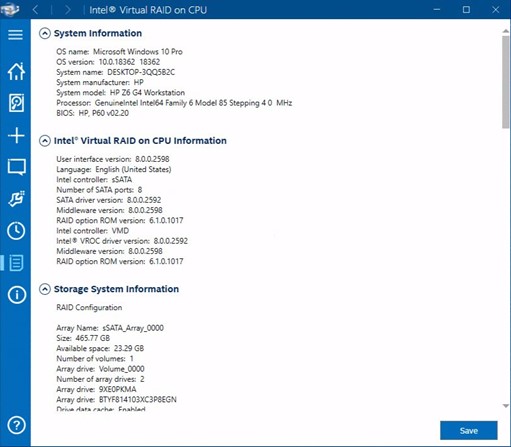
Task: Click the 'Intel controller: sSATA' line
Action: [94, 180]
